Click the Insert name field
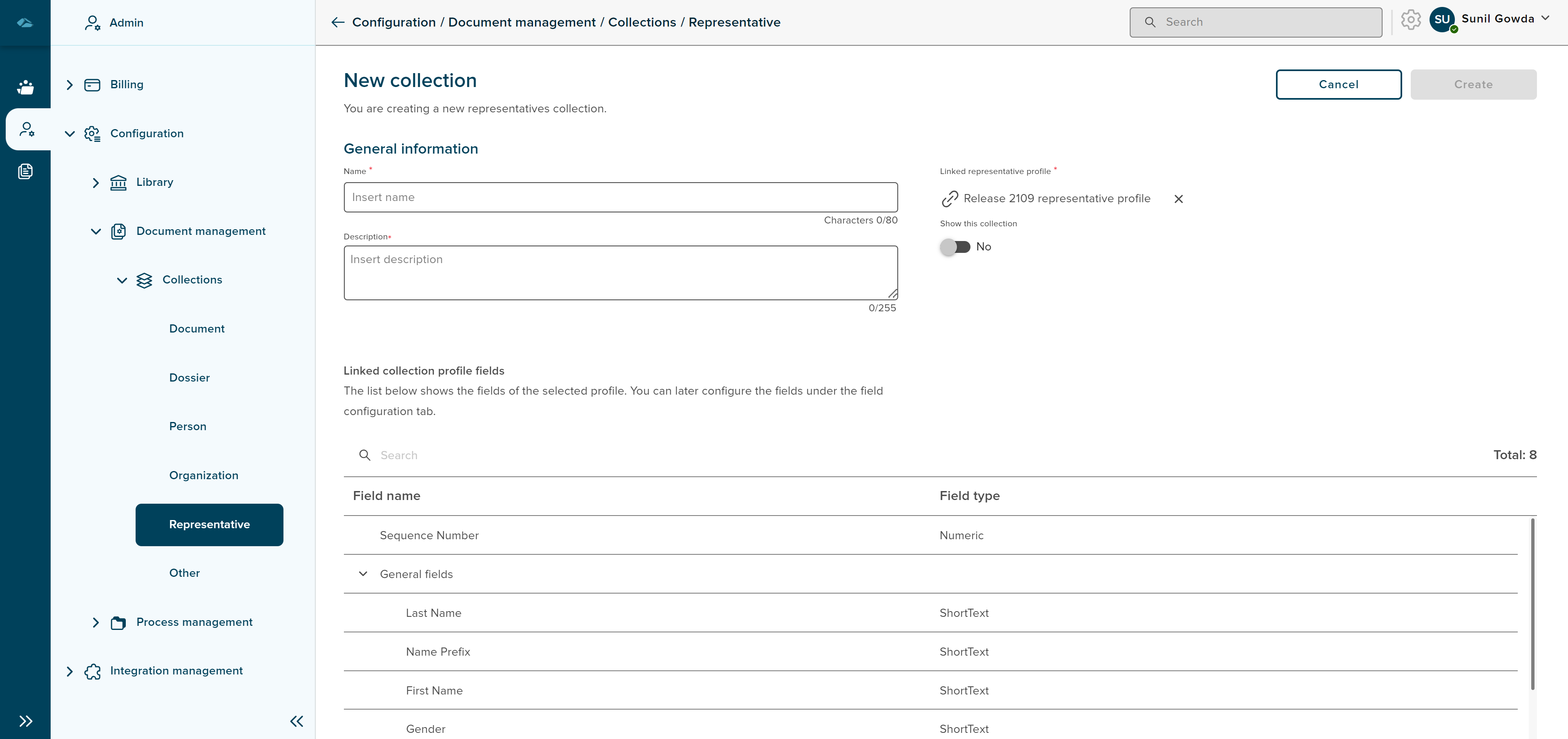 pos(620,197)
